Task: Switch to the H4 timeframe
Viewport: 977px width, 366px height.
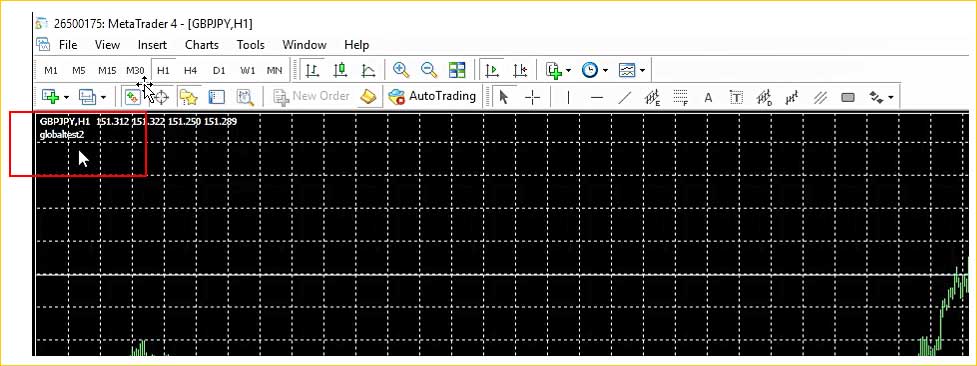Action: pyautogui.click(x=191, y=70)
